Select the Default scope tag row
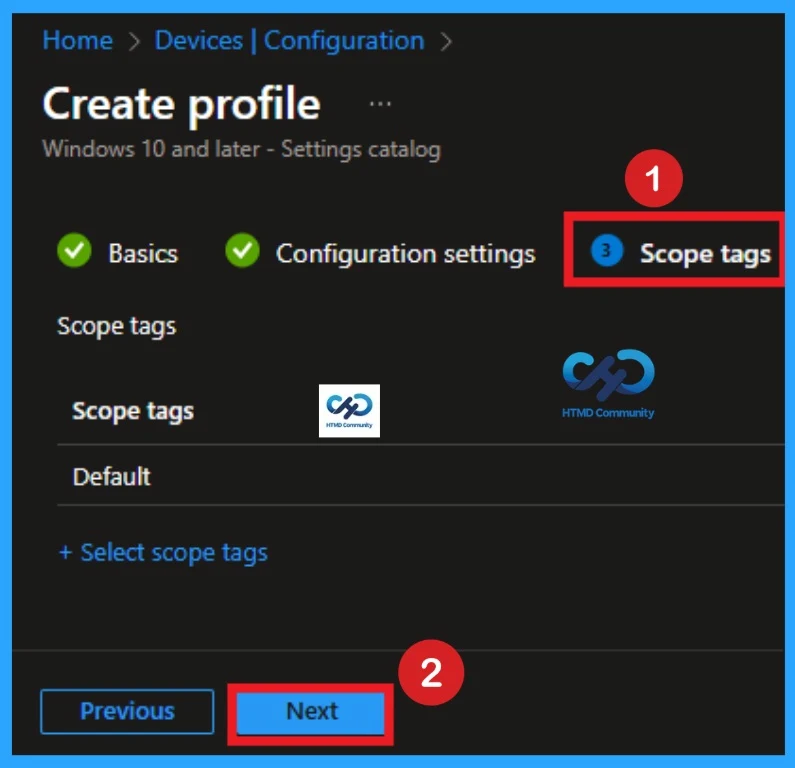795x768 pixels. (421, 476)
